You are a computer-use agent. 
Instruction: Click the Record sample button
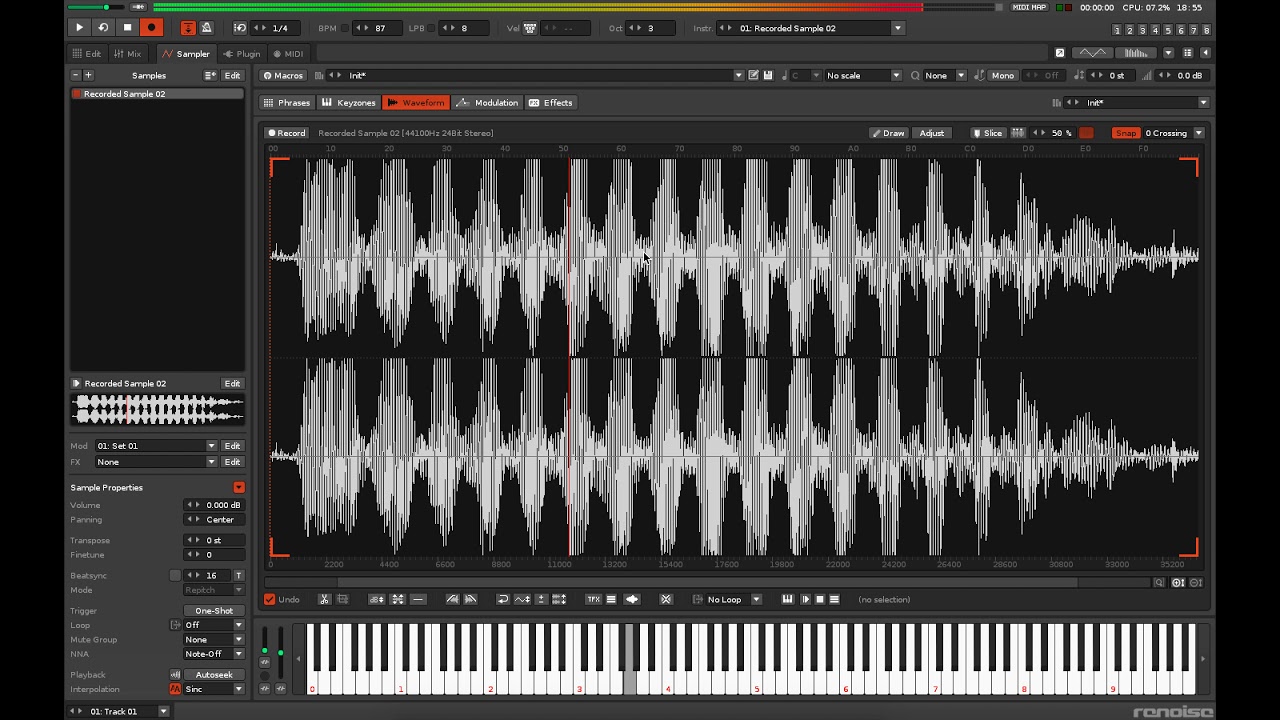coord(286,133)
